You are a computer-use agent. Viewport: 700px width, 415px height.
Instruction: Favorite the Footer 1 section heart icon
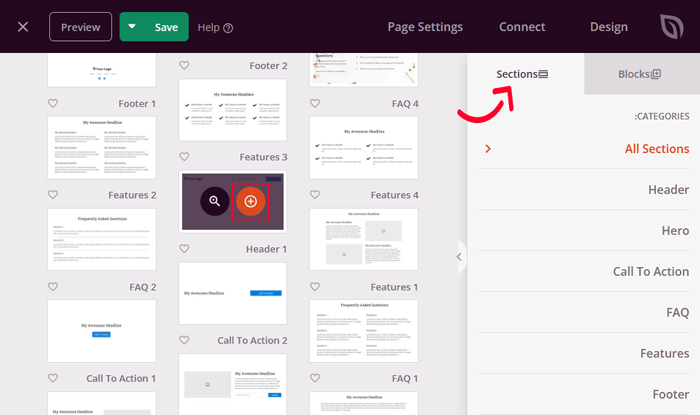coord(53,103)
